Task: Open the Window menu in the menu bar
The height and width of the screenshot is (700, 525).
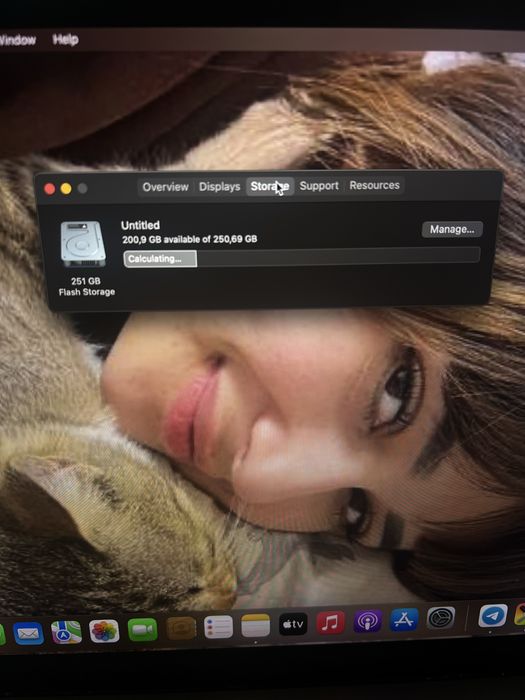Action: pos(17,40)
